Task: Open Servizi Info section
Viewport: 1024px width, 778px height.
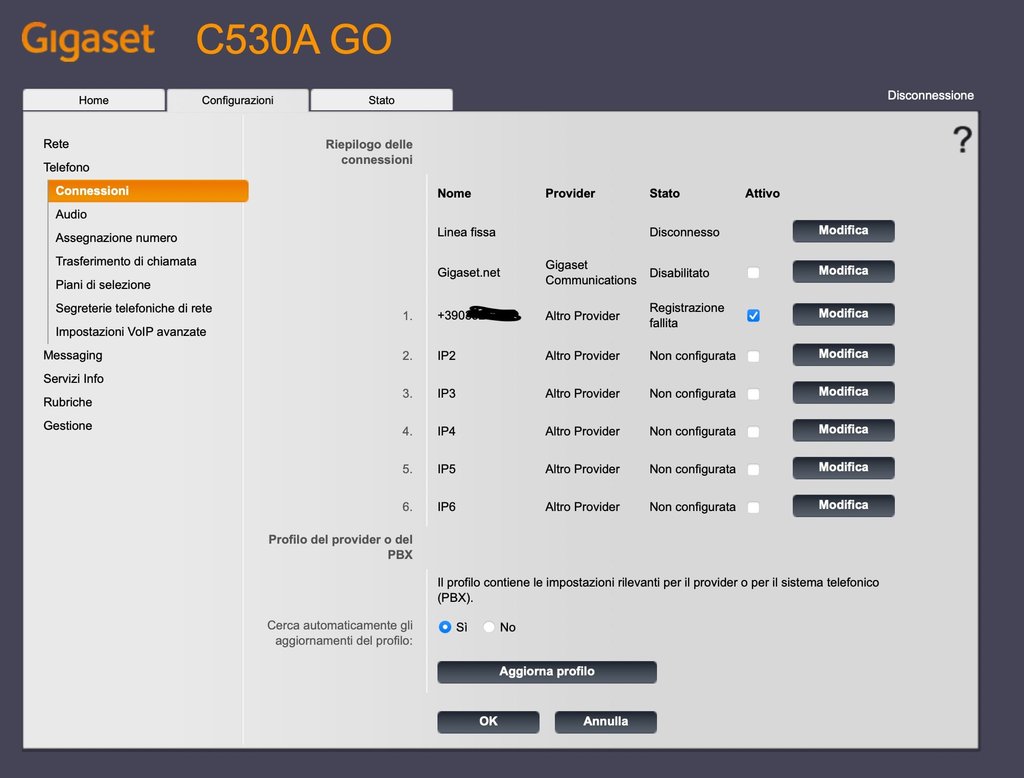Action: (74, 379)
